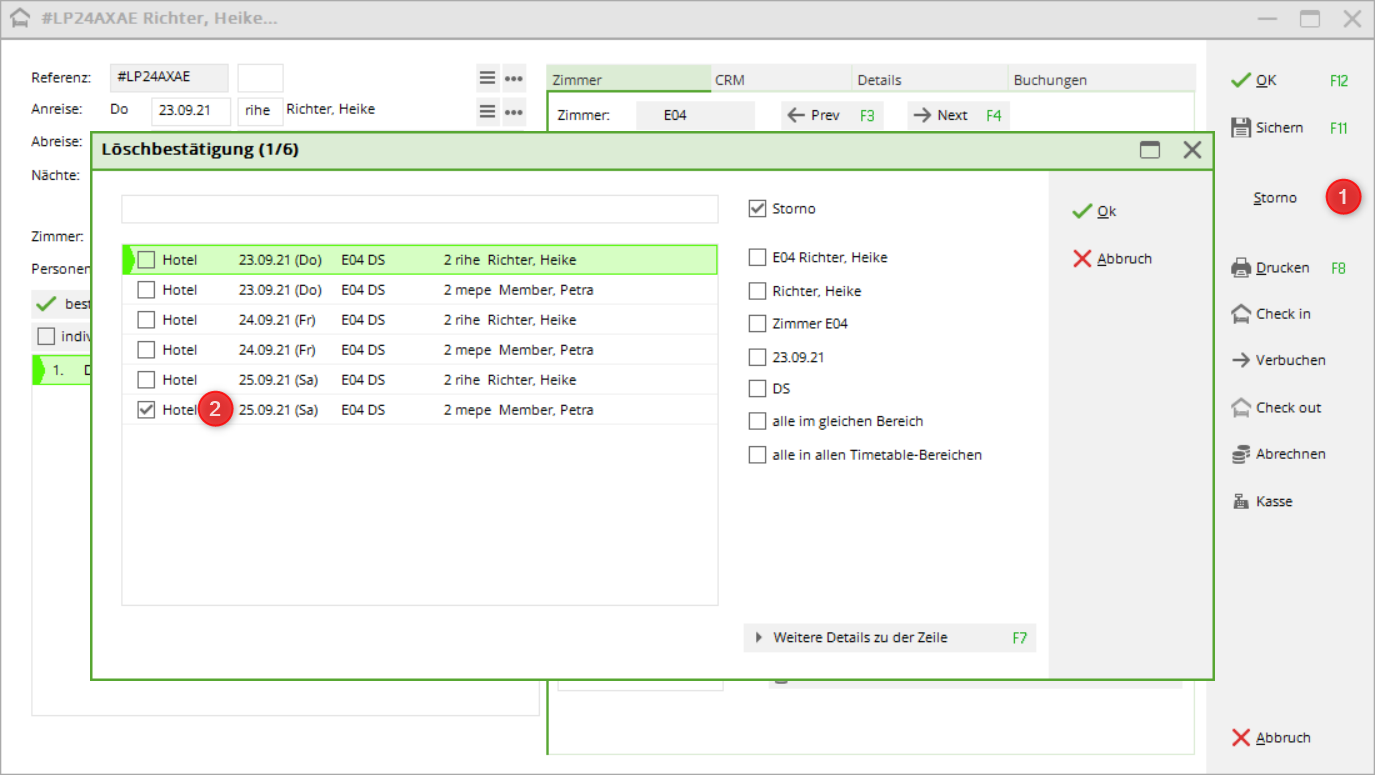The width and height of the screenshot is (1375, 775).
Task: Confirm deletion with dialog Ok button
Action: [x=1095, y=211]
